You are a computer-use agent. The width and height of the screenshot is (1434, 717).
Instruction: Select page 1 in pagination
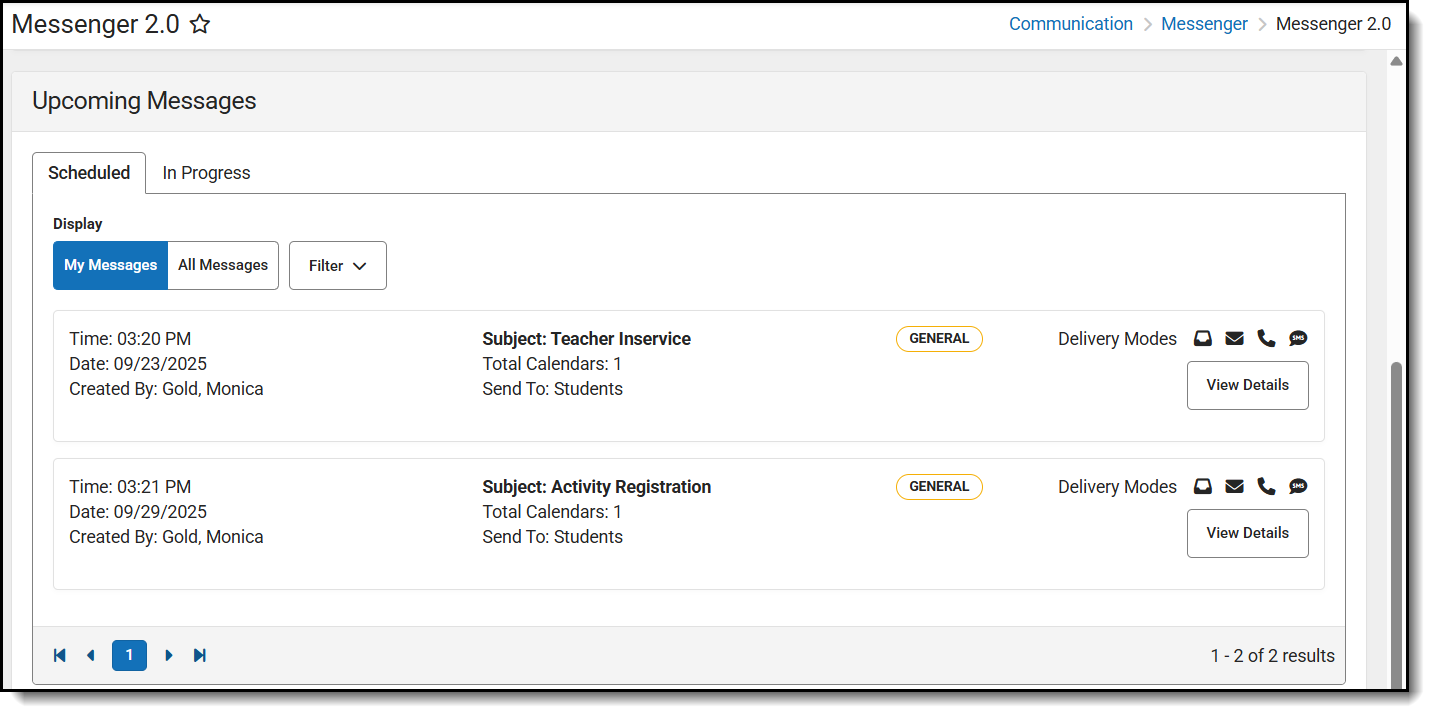pyautogui.click(x=129, y=656)
